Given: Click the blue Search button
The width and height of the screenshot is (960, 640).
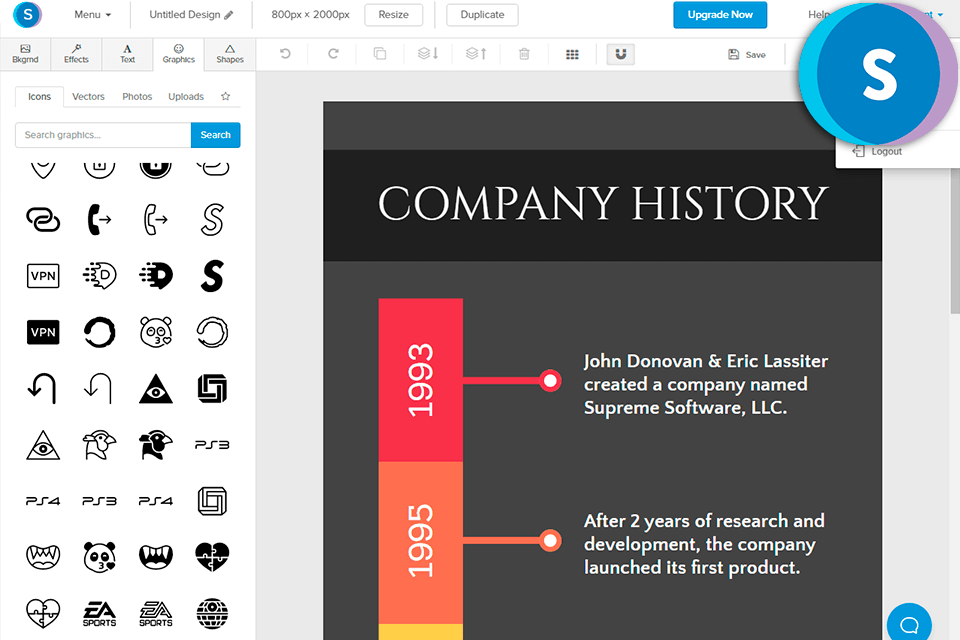Looking at the screenshot, I should coord(215,135).
